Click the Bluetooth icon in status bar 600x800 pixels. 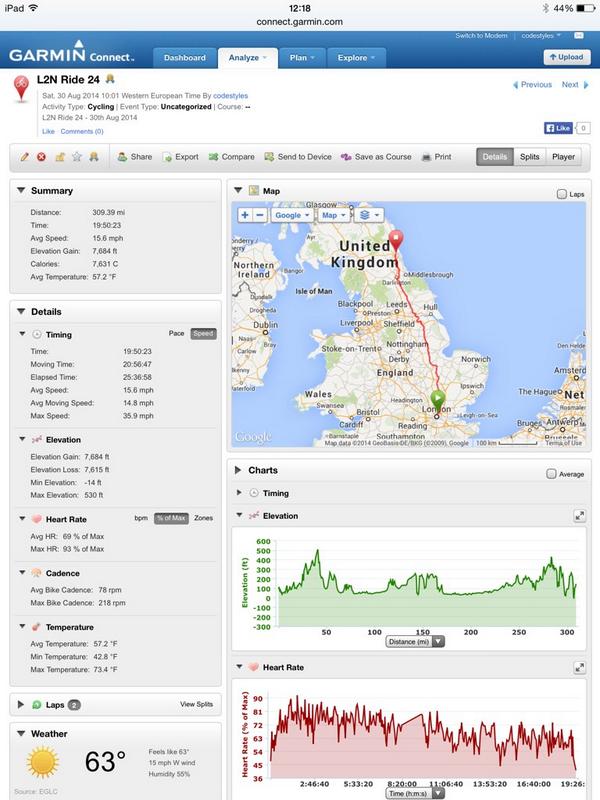click(x=545, y=8)
